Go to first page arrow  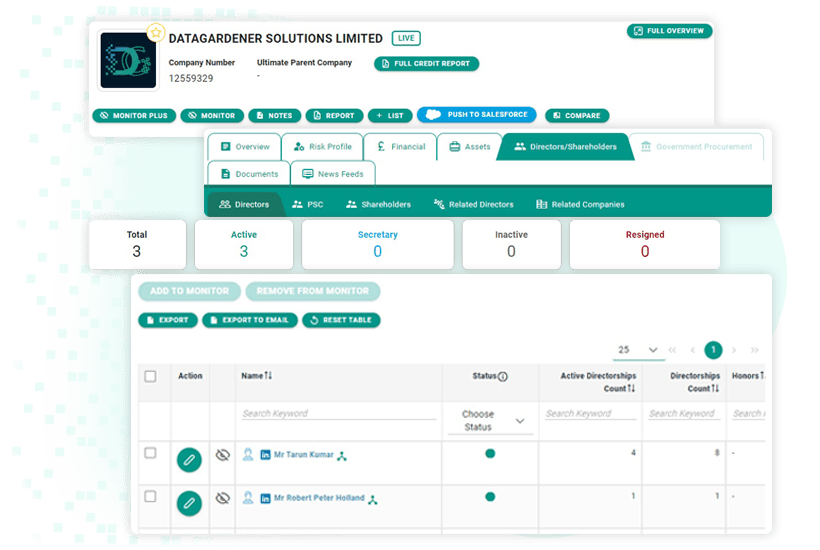[672, 350]
